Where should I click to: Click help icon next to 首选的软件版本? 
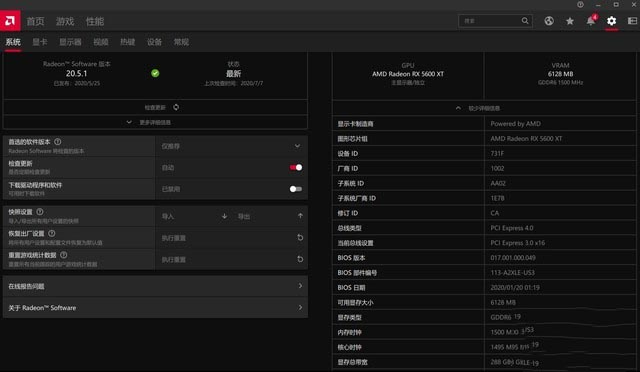click(58, 142)
